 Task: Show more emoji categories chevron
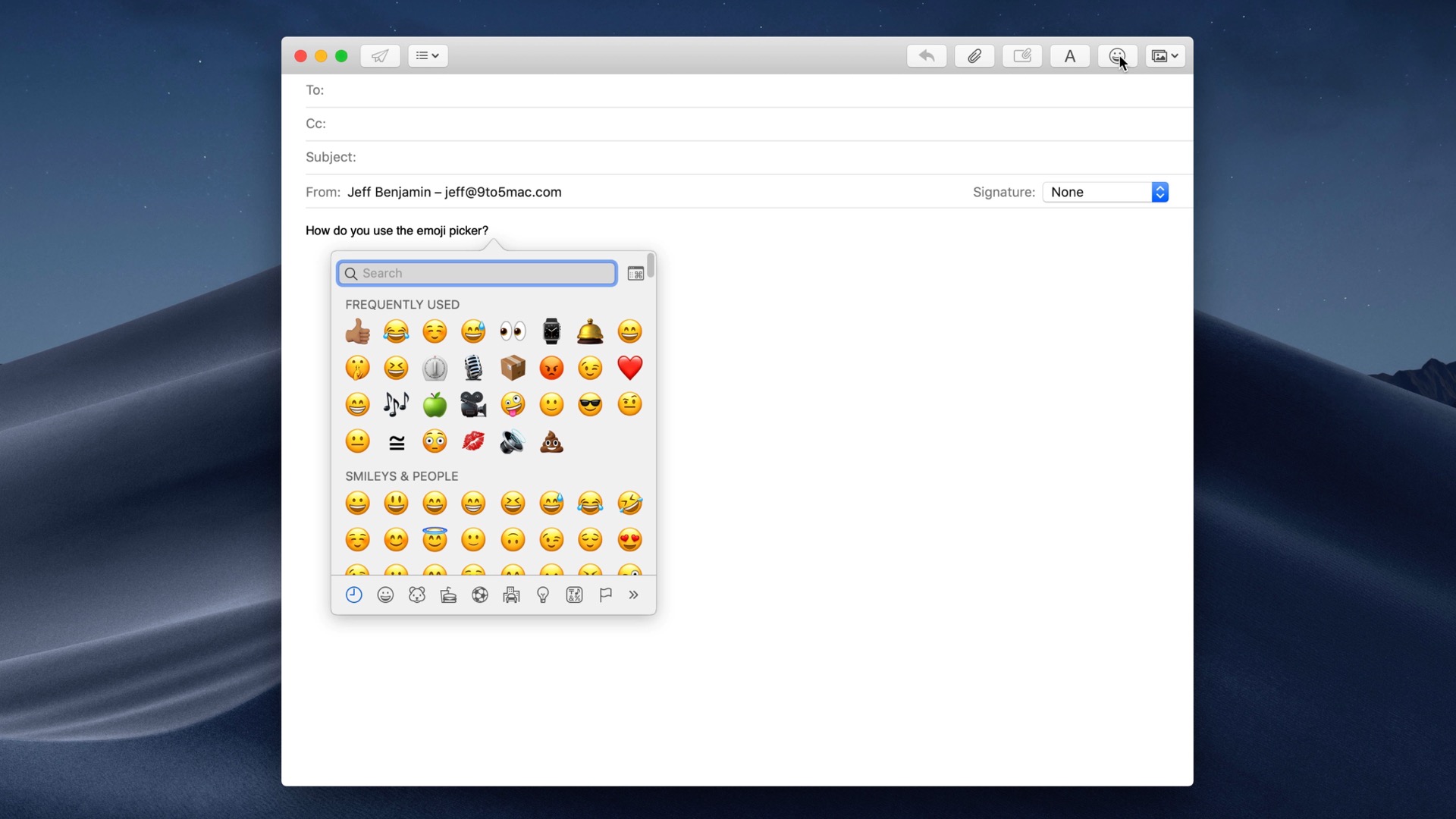634,595
